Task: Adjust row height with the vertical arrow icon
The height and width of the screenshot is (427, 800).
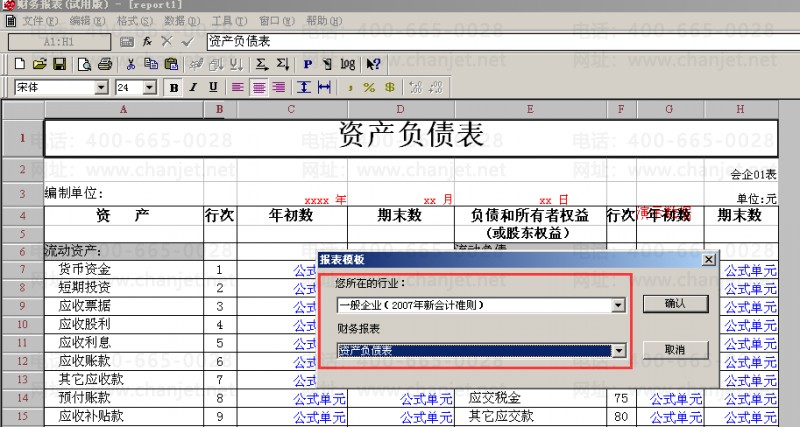Action: [x=304, y=87]
